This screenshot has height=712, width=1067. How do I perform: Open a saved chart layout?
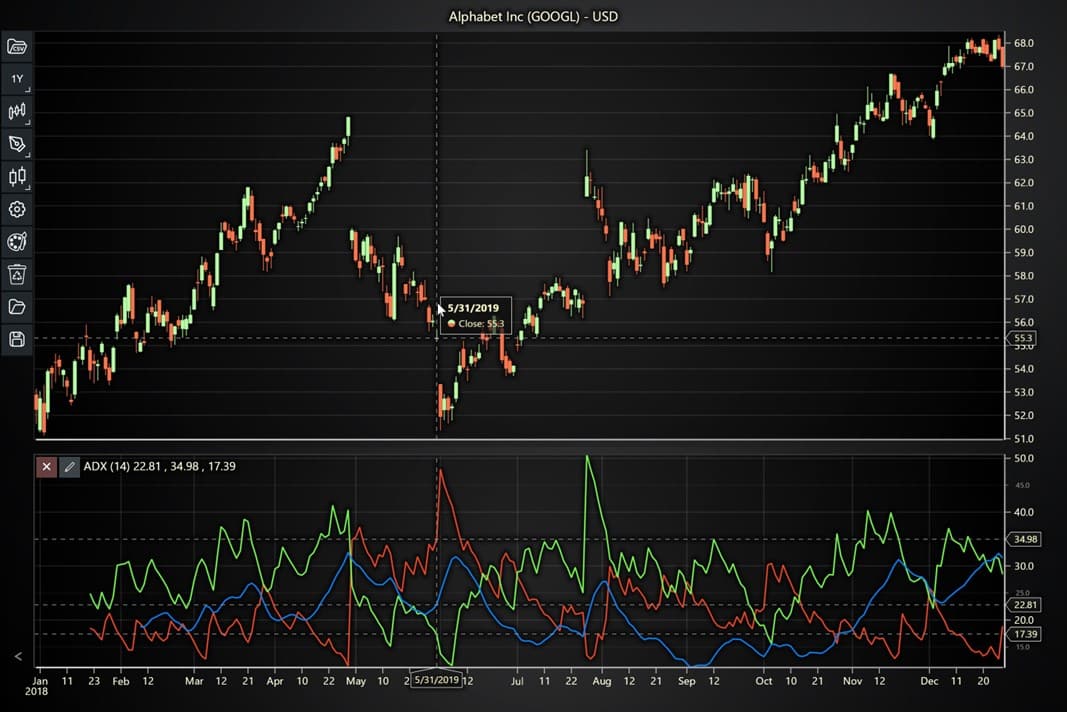(x=17, y=307)
